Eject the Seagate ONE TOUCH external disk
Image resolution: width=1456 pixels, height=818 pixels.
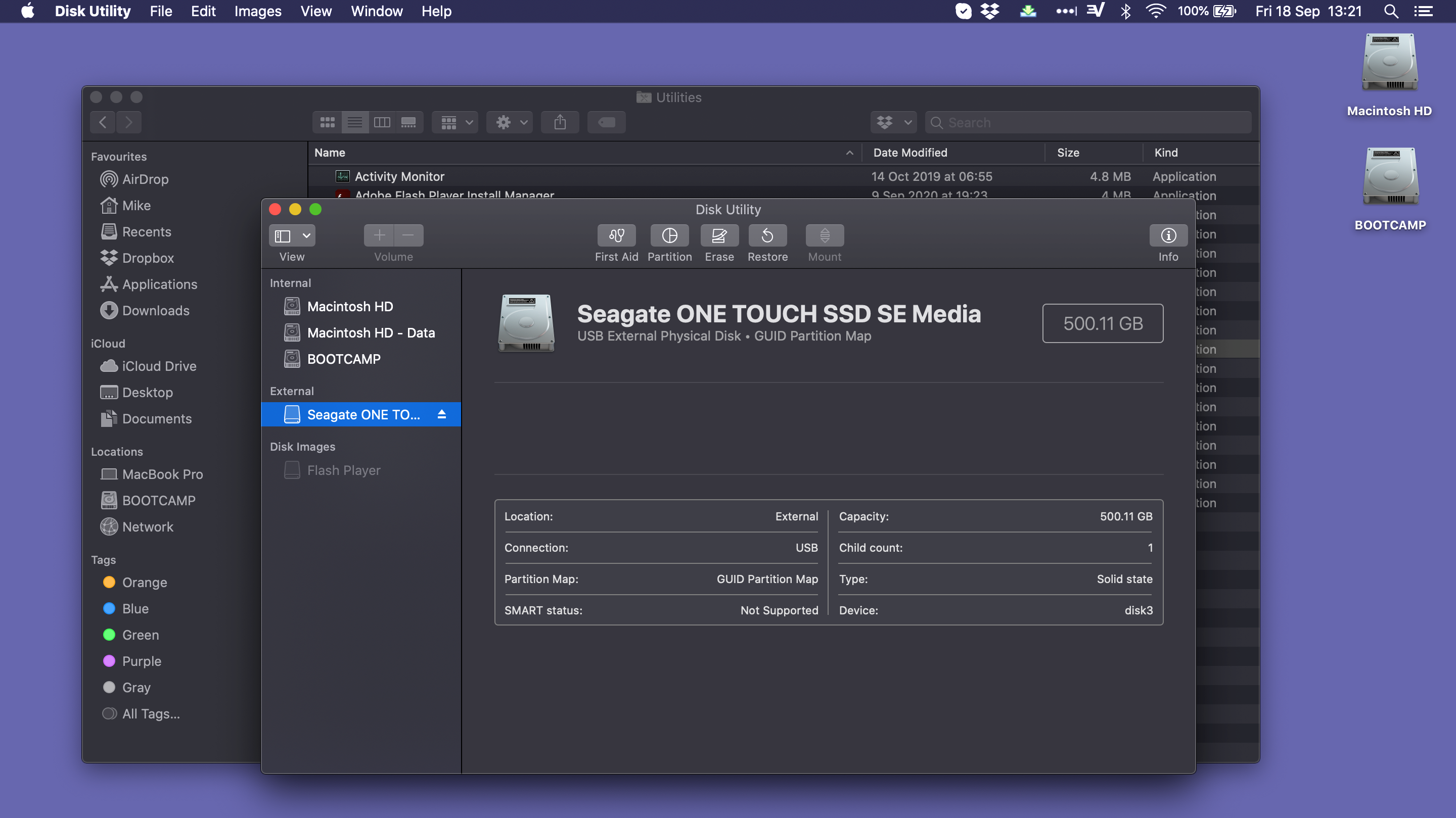point(441,414)
